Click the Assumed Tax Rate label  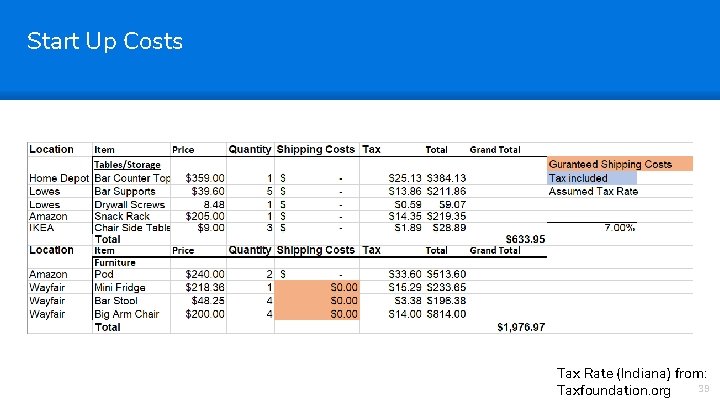click(x=593, y=191)
